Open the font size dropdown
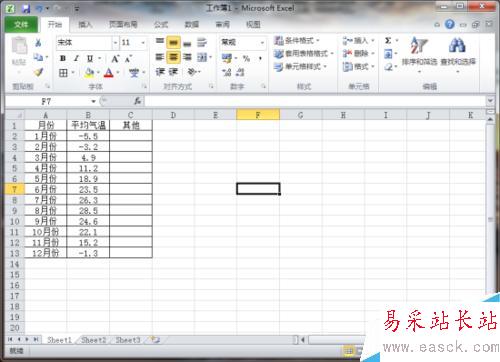 click(x=143, y=43)
